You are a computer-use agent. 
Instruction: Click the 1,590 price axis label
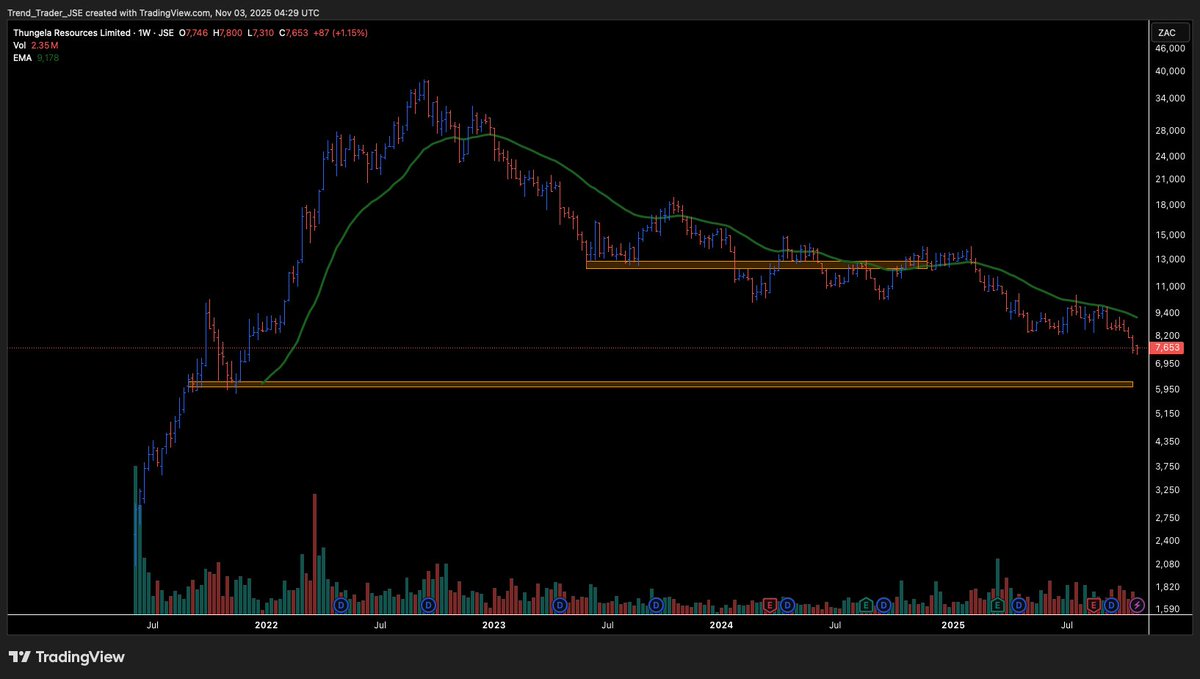point(1168,609)
